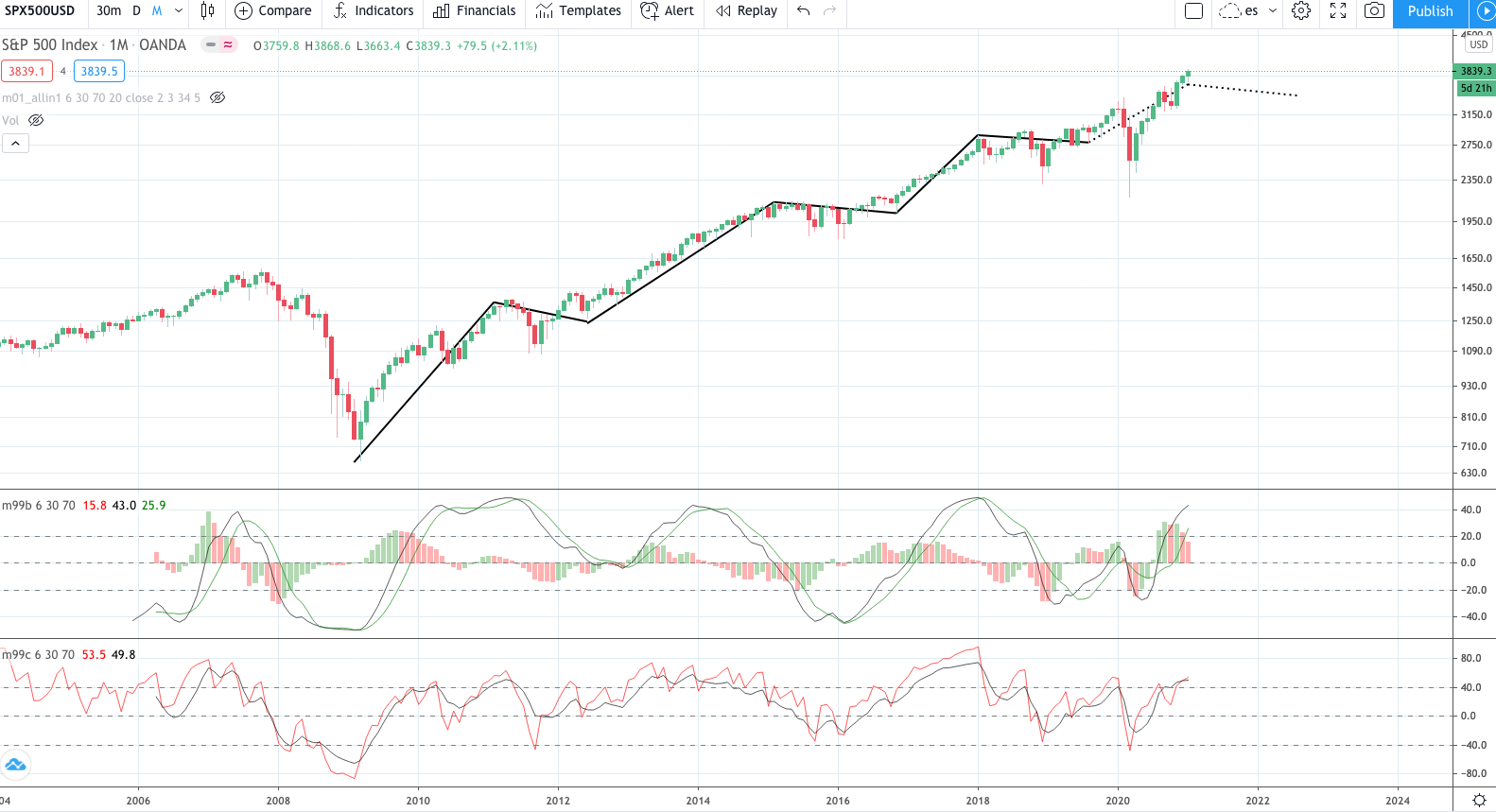This screenshot has width=1496, height=812.
Task: Click the m99b indicator legend label
Action: click(x=39, y=506)
